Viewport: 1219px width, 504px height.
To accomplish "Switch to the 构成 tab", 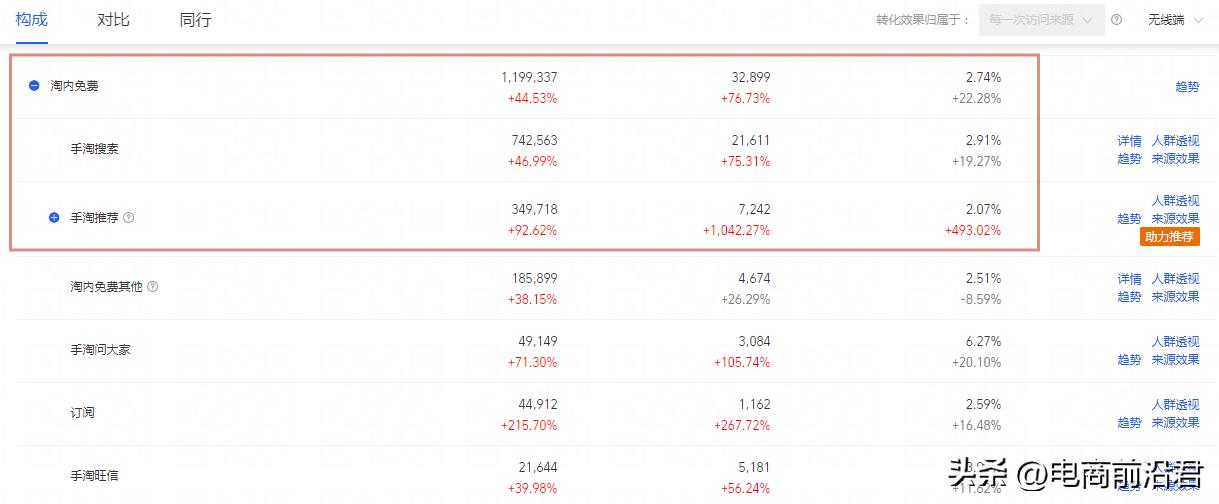I will pyautogui.click(x=31, y=20).
